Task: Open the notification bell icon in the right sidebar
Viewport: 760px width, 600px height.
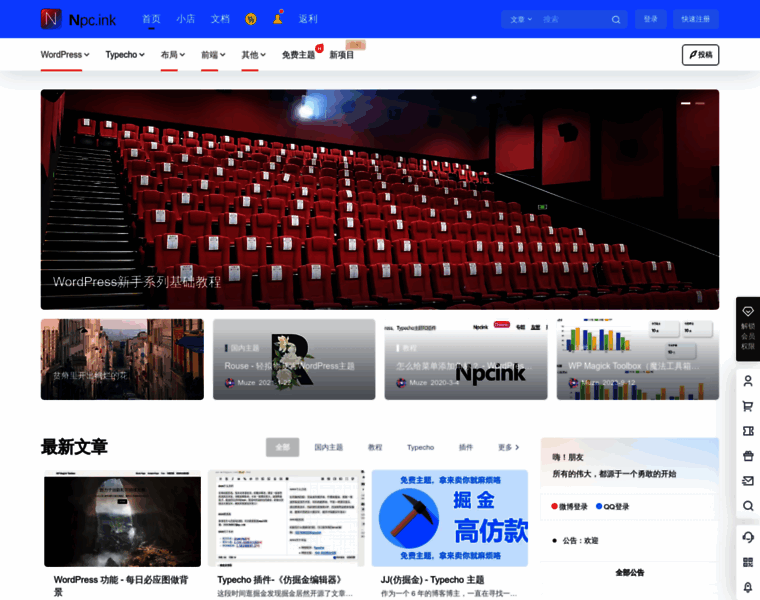Action: tap(748, 587)
